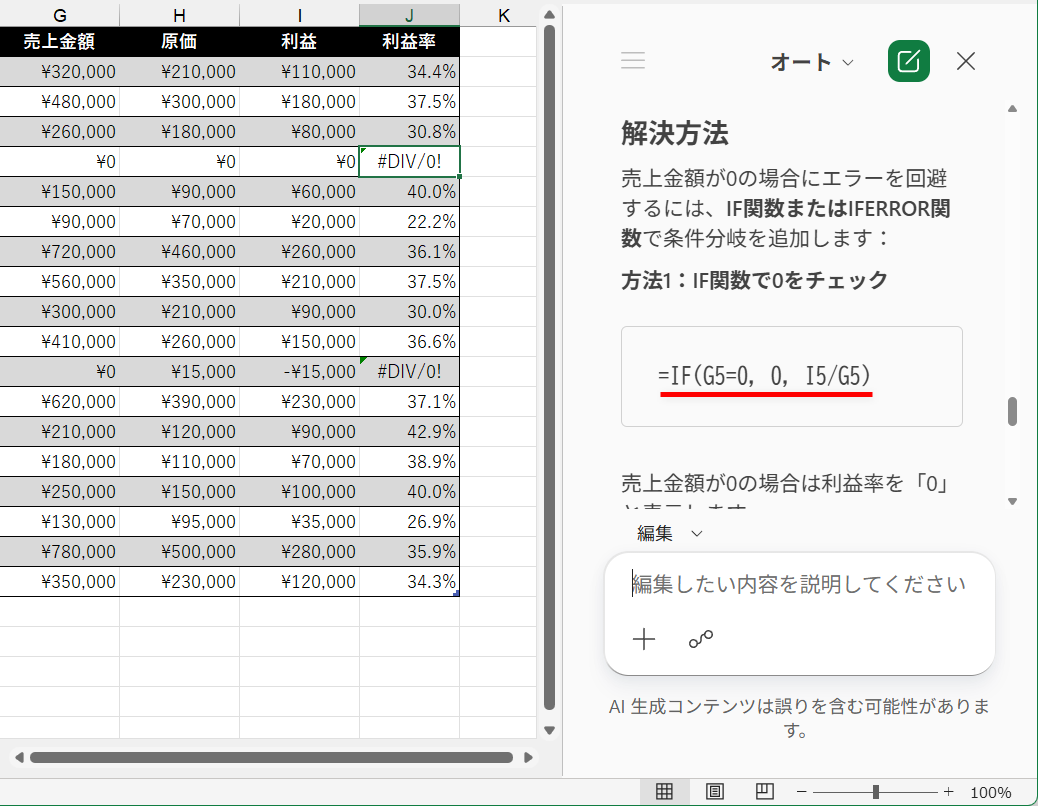This screenshot has height=806, width=1038.
Task: Select column K header
Action: pos(504,15)
